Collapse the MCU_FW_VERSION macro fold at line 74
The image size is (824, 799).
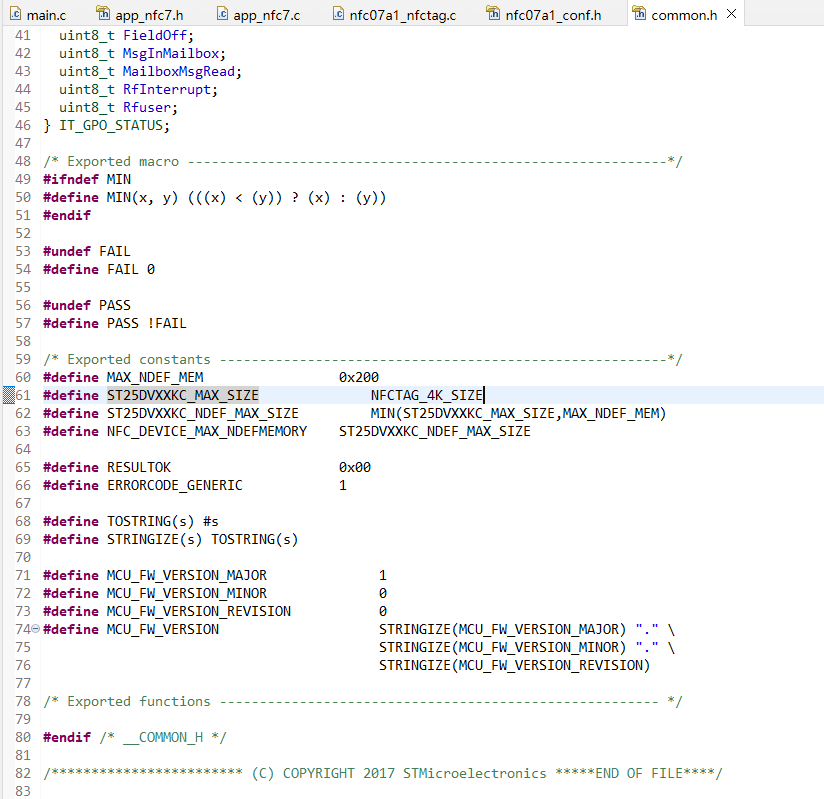pyautogui.click(x=36, y=628)
